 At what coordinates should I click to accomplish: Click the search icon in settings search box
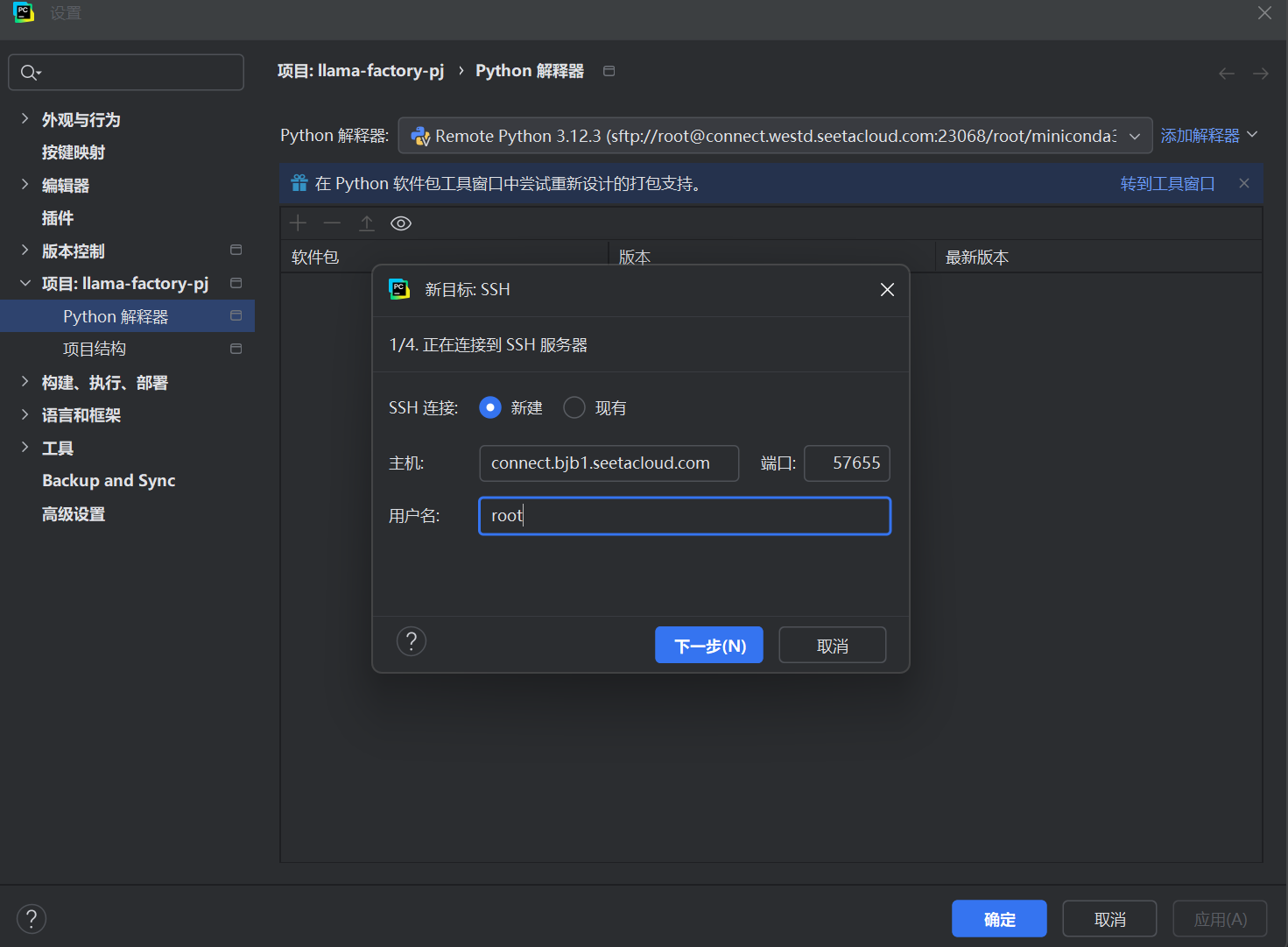pyautogui.click(x=31, y=73)
